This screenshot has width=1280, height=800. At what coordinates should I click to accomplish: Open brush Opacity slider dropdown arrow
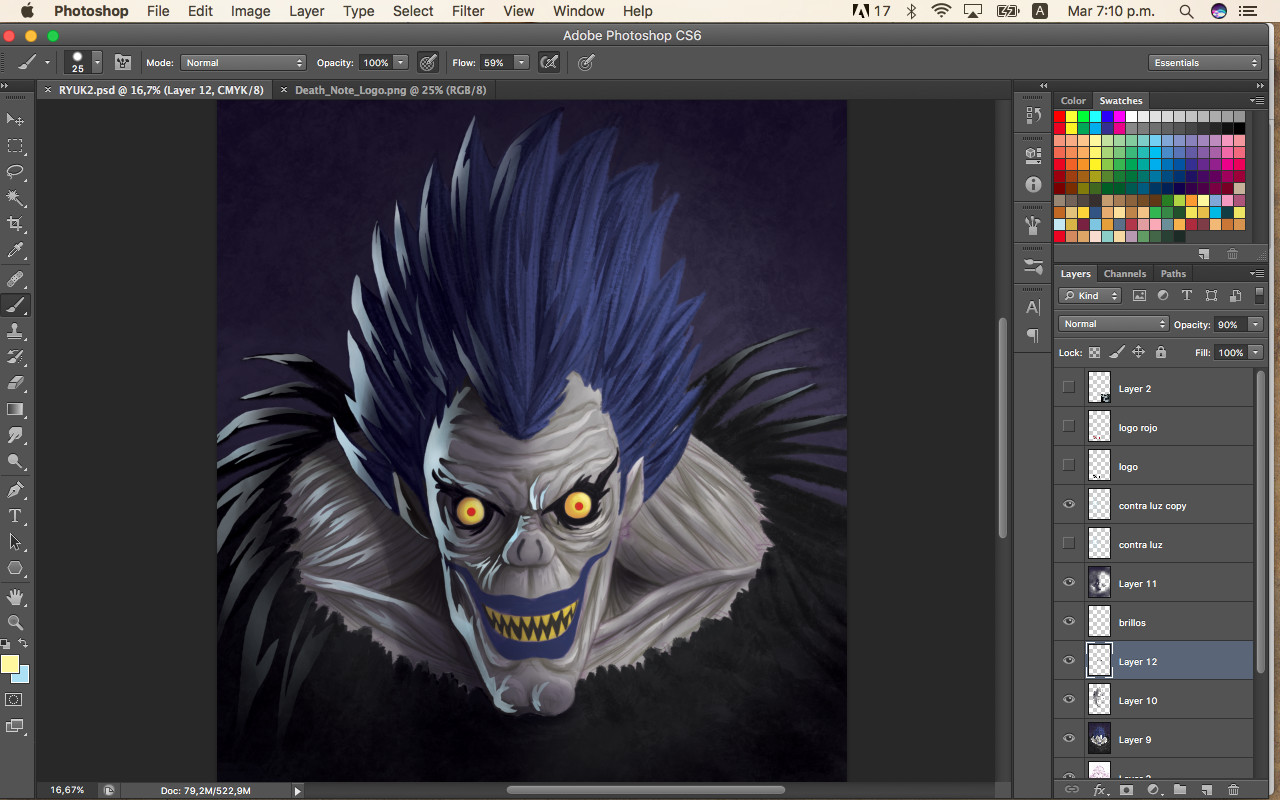(x=401, y=62)
